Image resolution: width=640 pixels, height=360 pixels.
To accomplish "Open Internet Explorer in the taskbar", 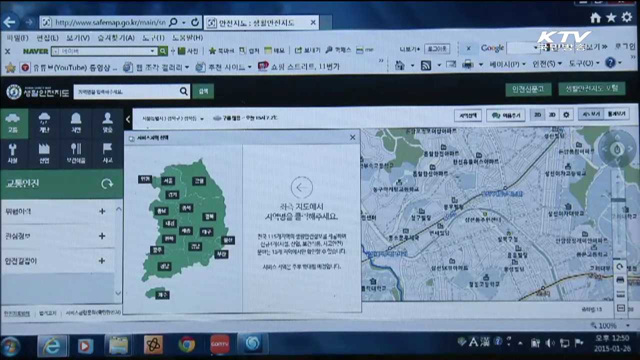I will [52, 346].
